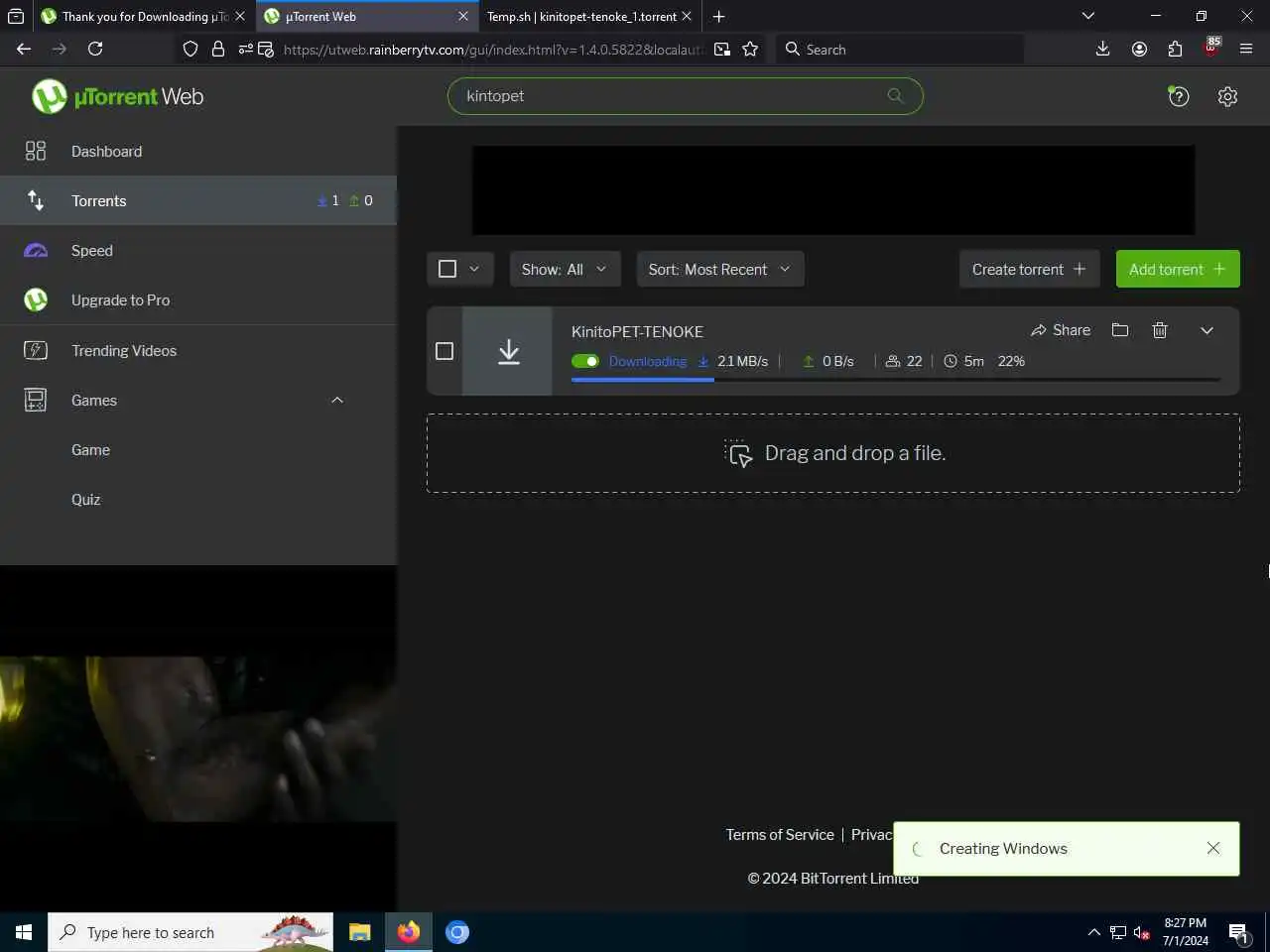Open Dashboard in the sidebar
The image size is (1270, 952).
click(198, 151)
